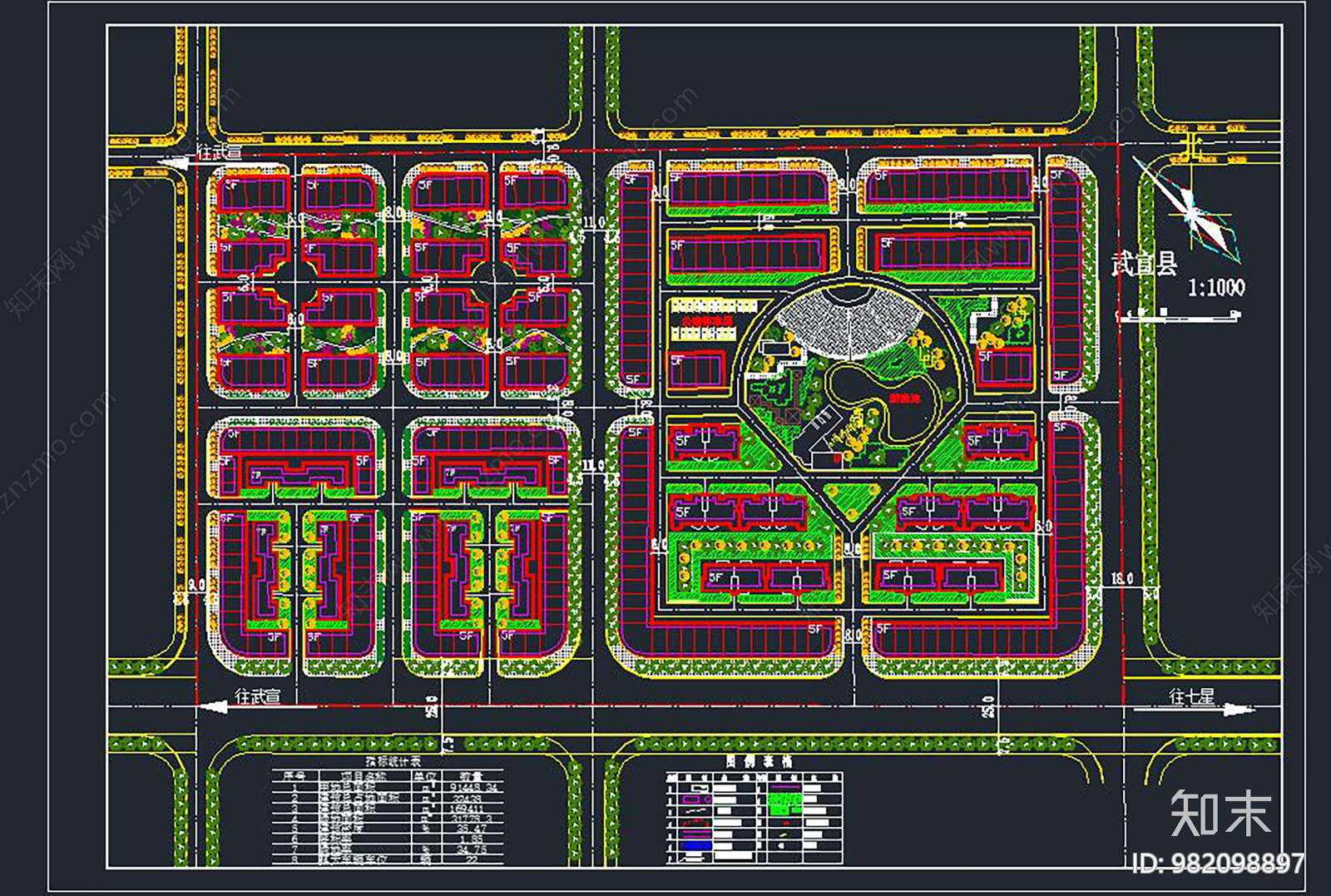Screen dimensions: 1331x896
Task: Click the arrowhead pointing toward 往七星
Action: pos(1239,710)
